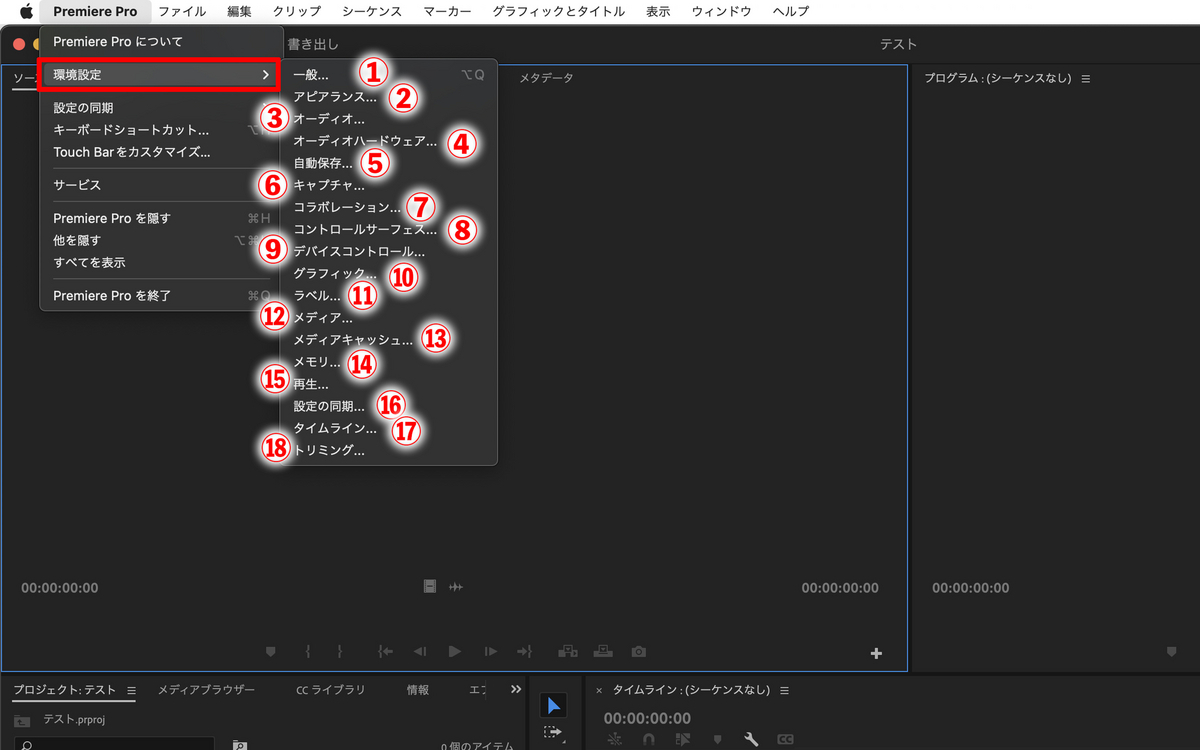1200x750 pixels.
Task: Click the Drag Audio Only waveform icon
Action: click(x=456, y=586)
